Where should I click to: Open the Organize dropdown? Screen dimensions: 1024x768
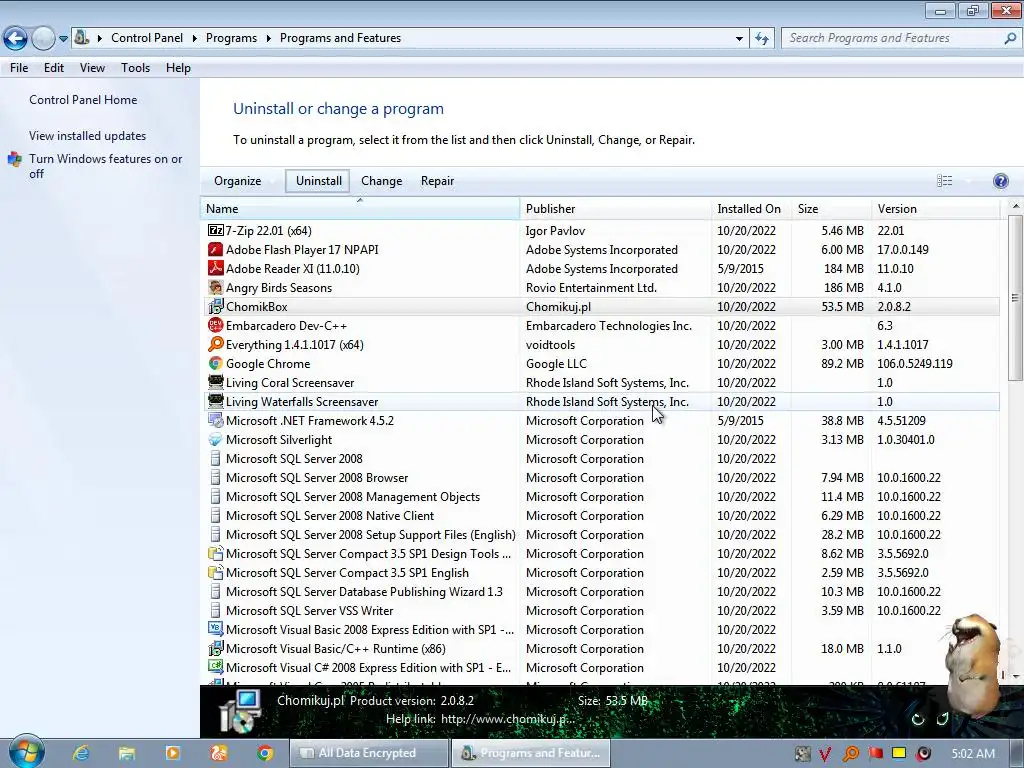tap(238, 181)
